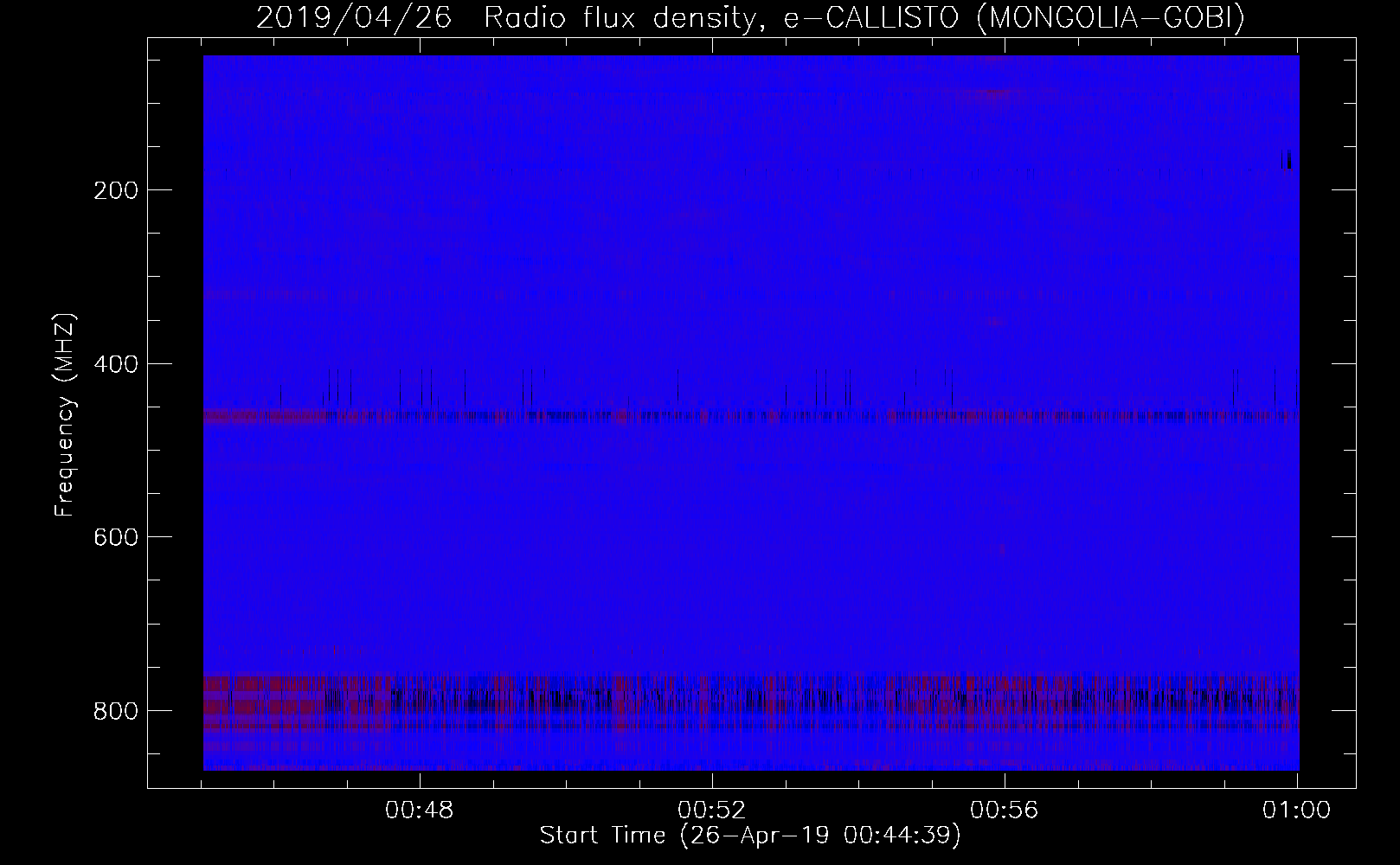Click the 'Frequency (MHZ)' axis label
Image resolution: width=1400 pixels, height=865 pixels.
click(65, 415)
